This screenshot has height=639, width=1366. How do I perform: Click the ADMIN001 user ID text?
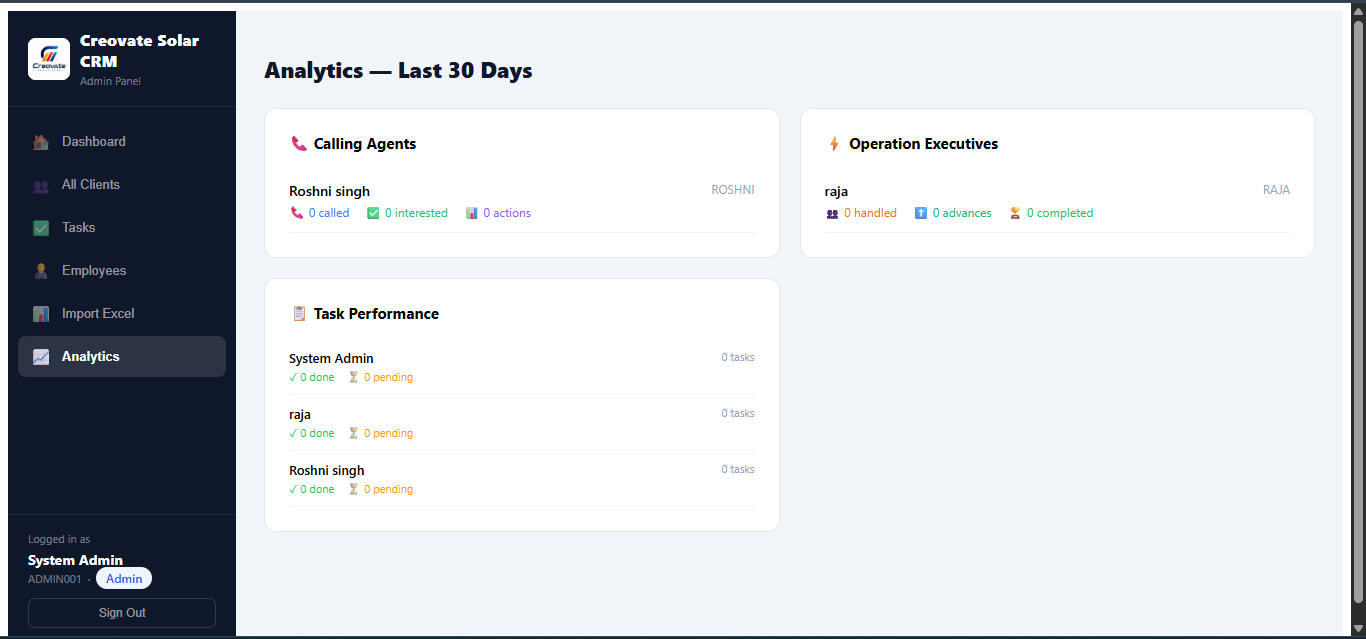[55, 579]
